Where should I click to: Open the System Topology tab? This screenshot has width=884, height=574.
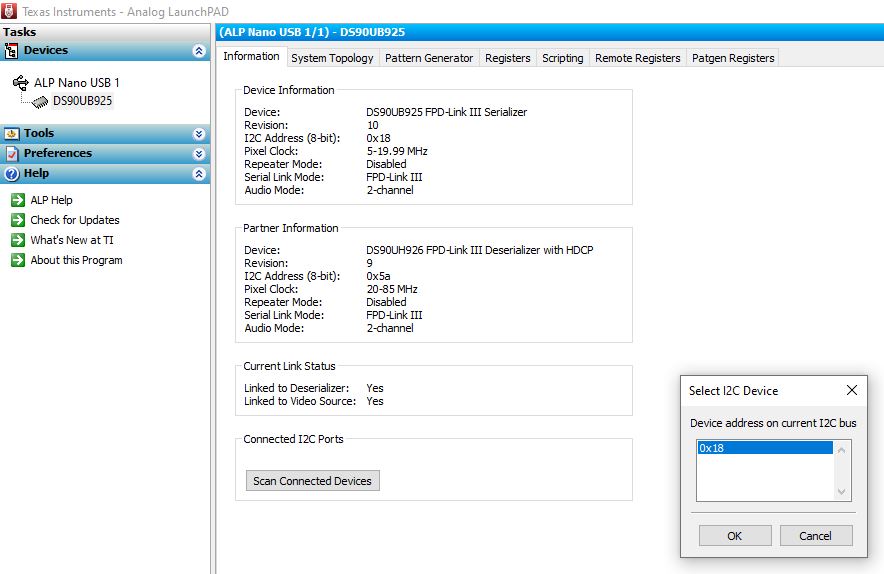332,58
